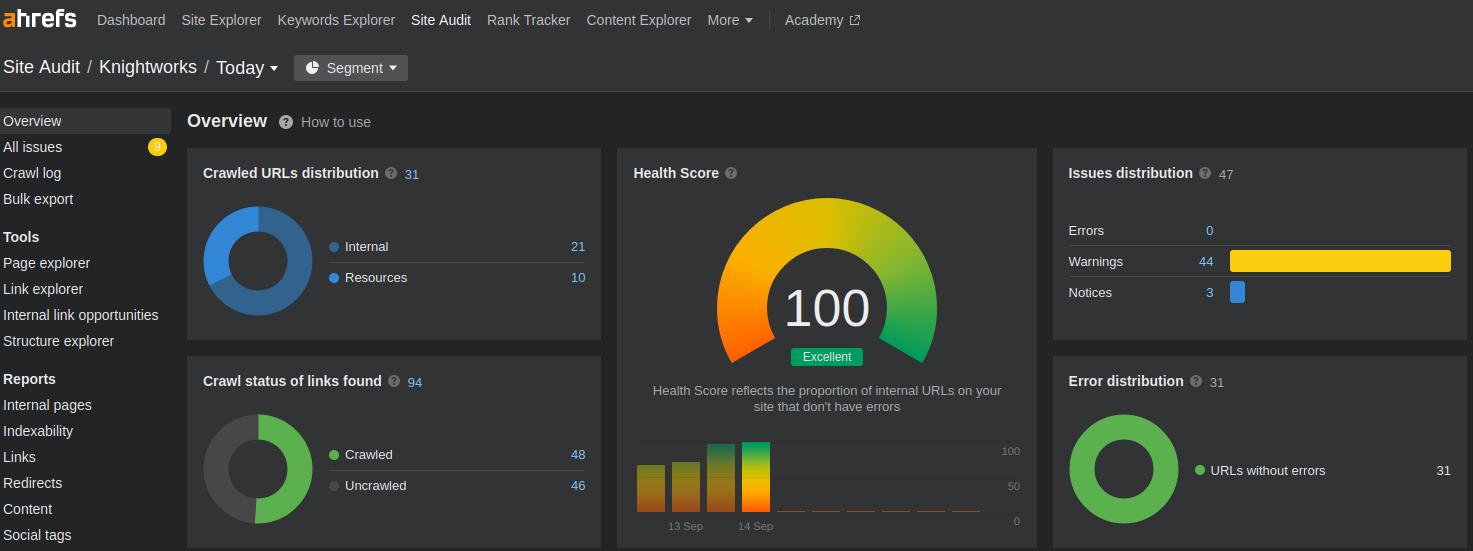Click the Crawled green legend dot
The image size is (1473, 551).
[334, 455]
